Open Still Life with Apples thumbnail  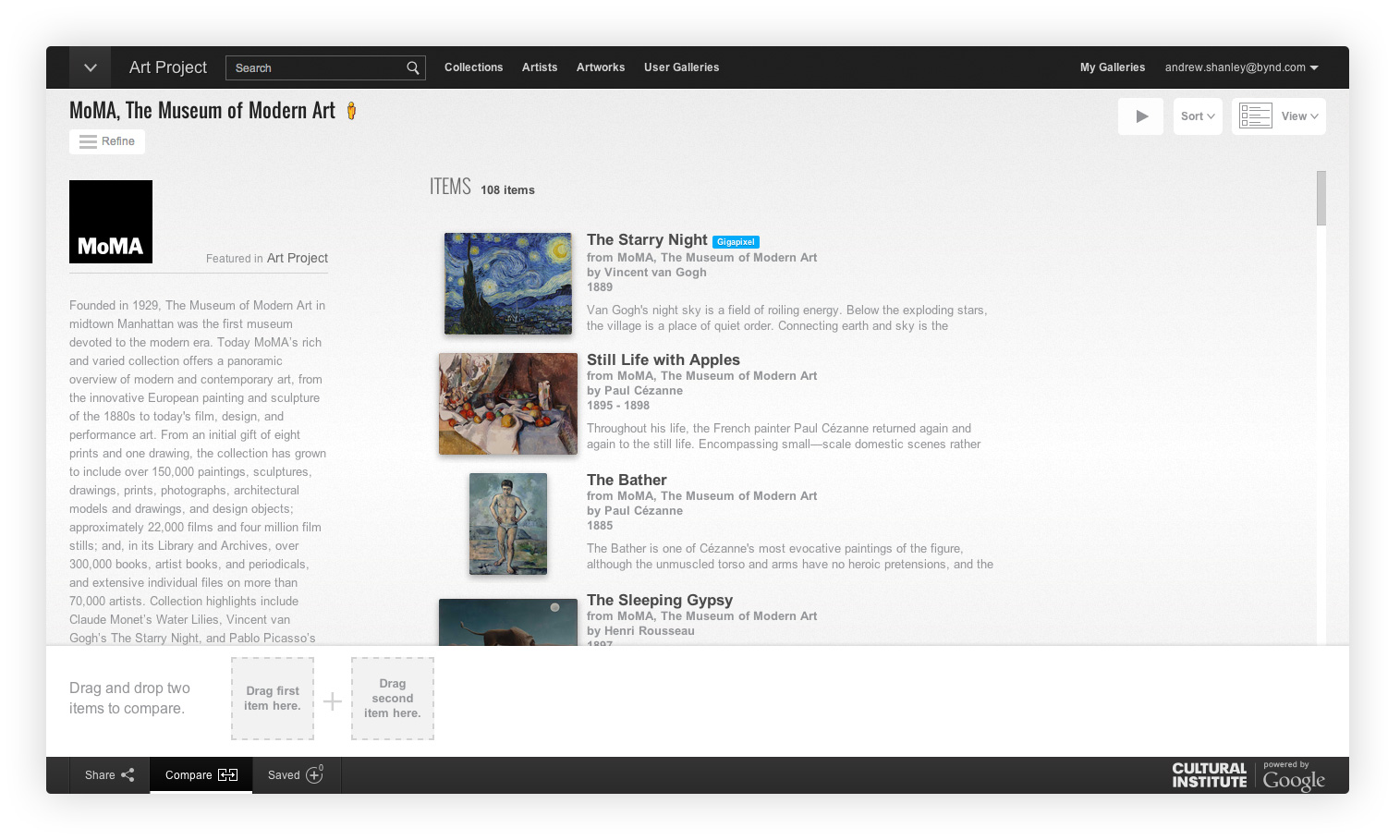pyautogui.click(x=508, y=404)
